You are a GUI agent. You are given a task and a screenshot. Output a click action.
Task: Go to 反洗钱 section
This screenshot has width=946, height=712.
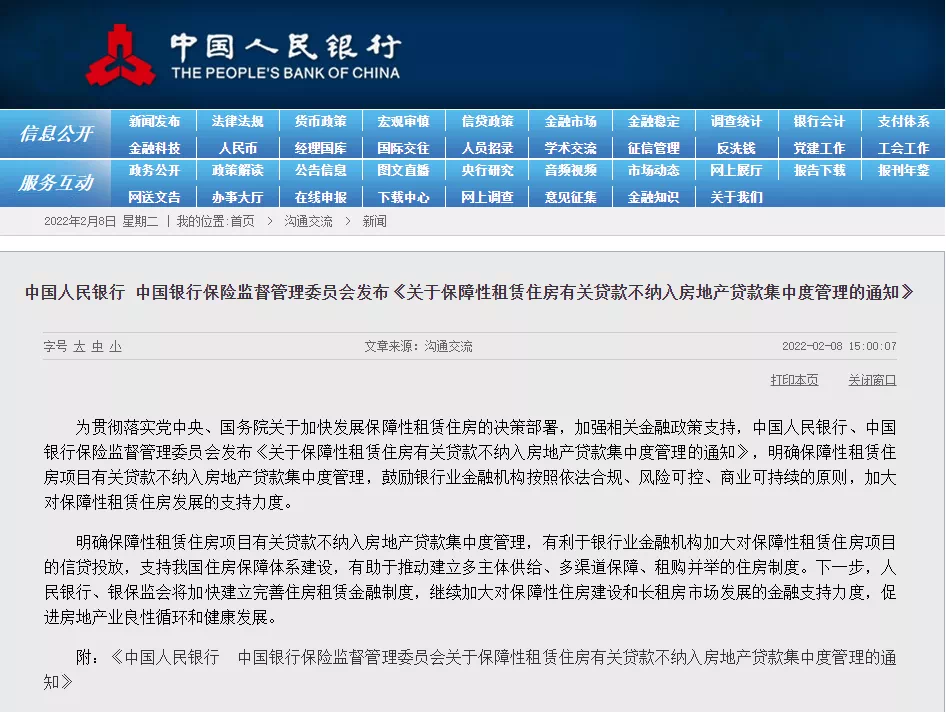(736, 148)
